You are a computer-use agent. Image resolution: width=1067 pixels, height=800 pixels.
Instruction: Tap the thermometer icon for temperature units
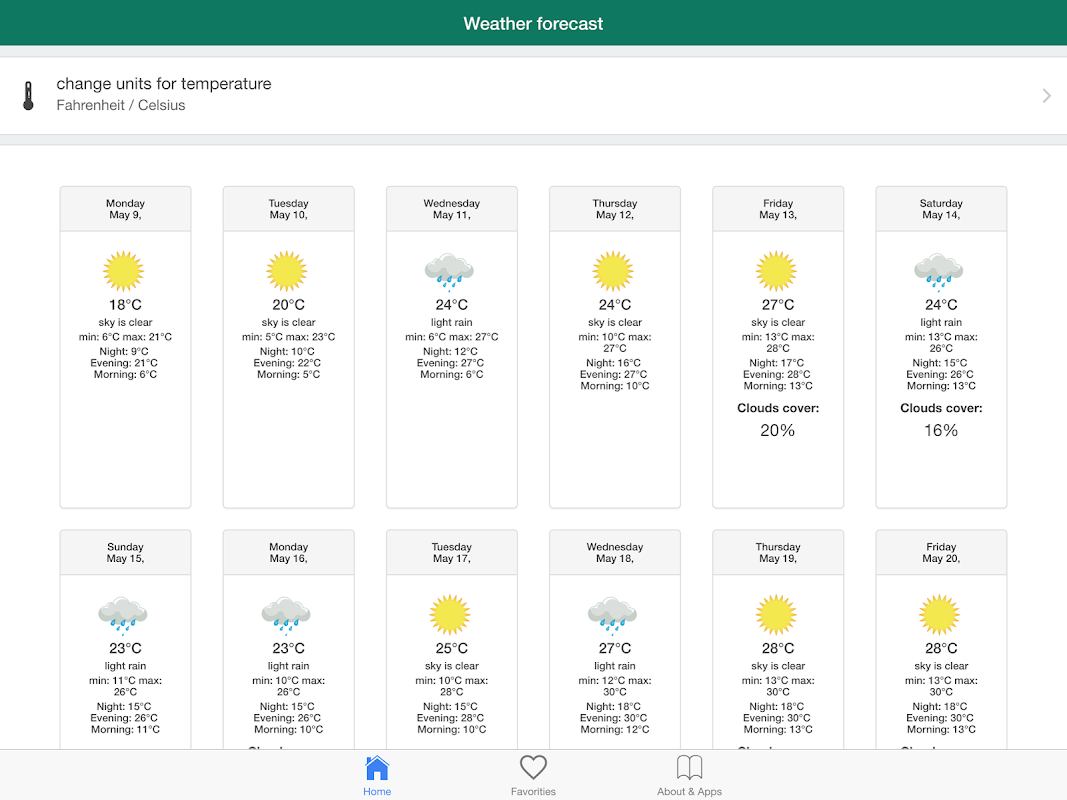[x=28, y=95]
